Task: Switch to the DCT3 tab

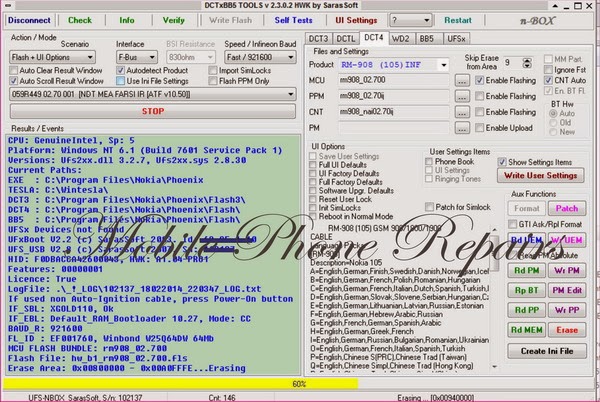Action: [x=318, y=39]
